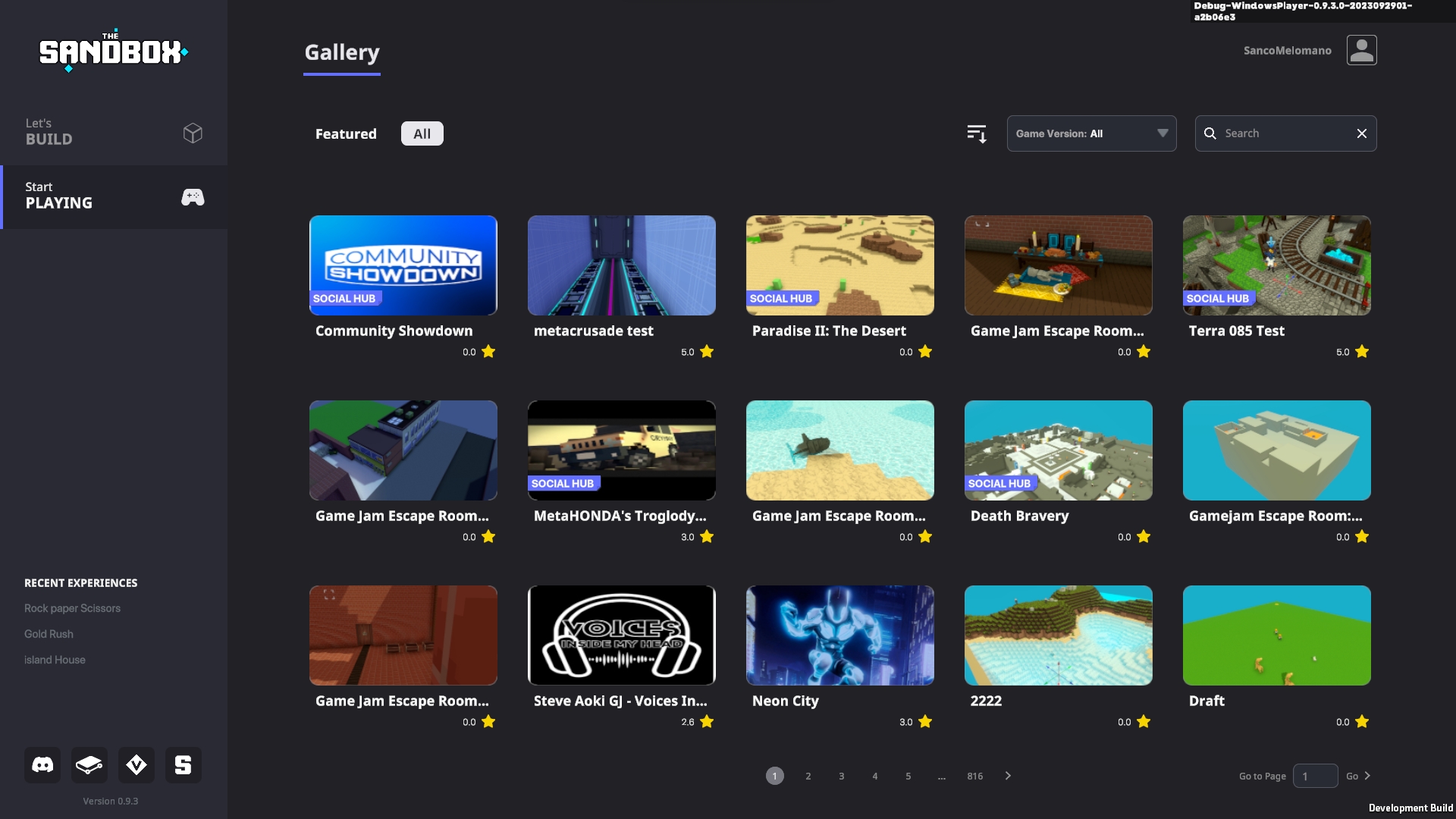
Task: Open the Start Playing menu item
Action: click(x=114, y=196)
